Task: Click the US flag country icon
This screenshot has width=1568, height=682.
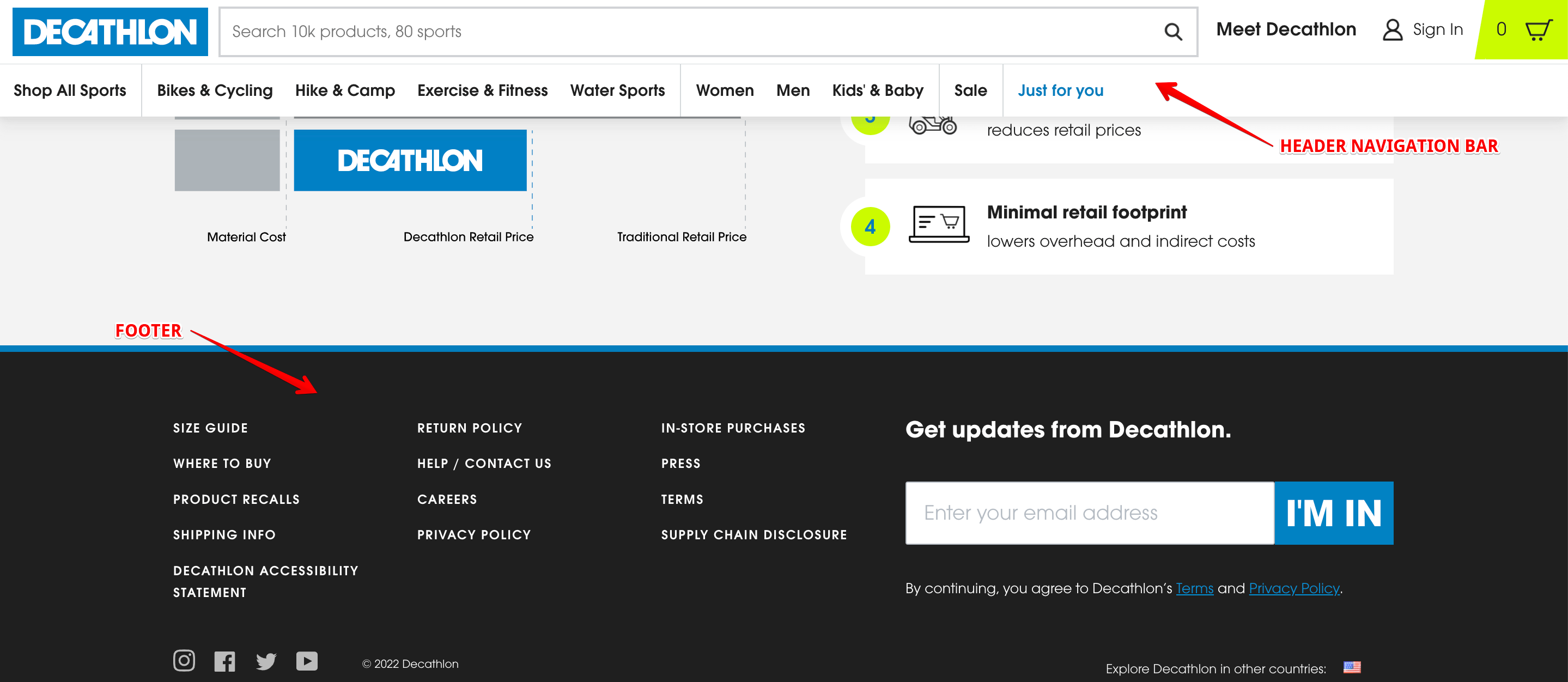Action: 1351,667
